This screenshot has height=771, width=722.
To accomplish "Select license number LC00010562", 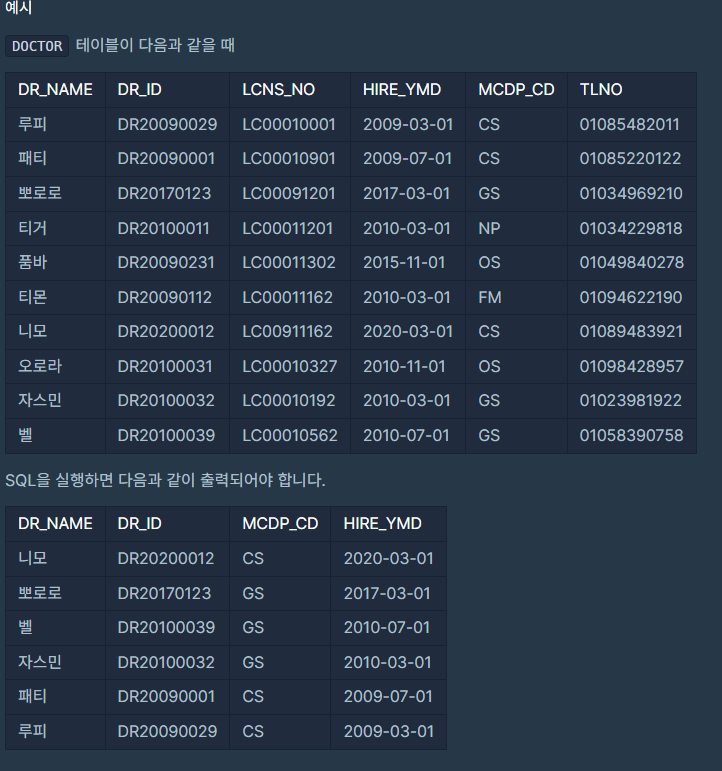I will pos(290,435).
